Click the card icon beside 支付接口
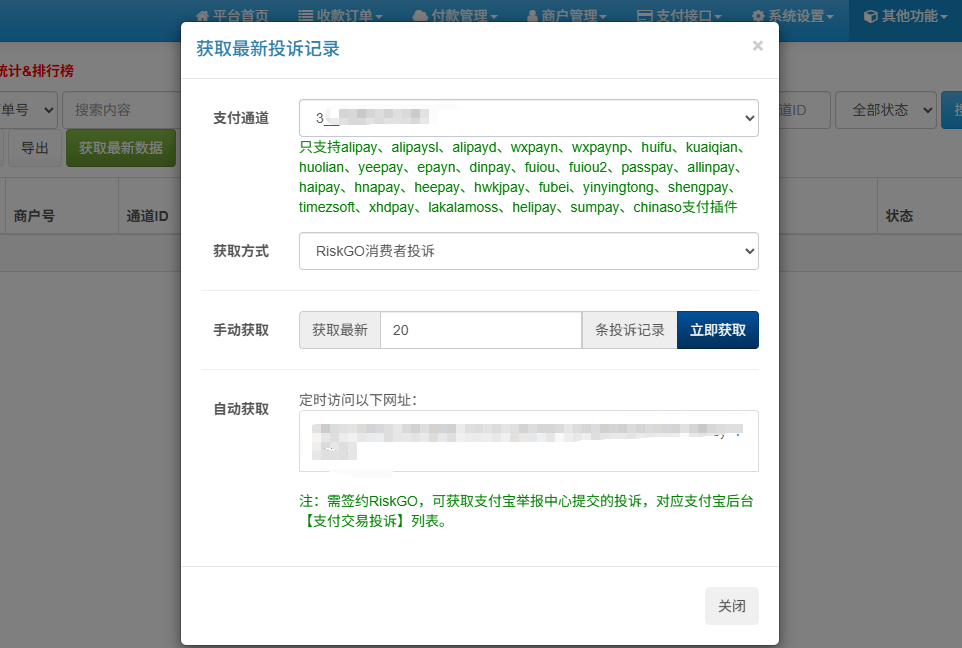This screenshot has height=648, width=962. (x=645, y=16)
